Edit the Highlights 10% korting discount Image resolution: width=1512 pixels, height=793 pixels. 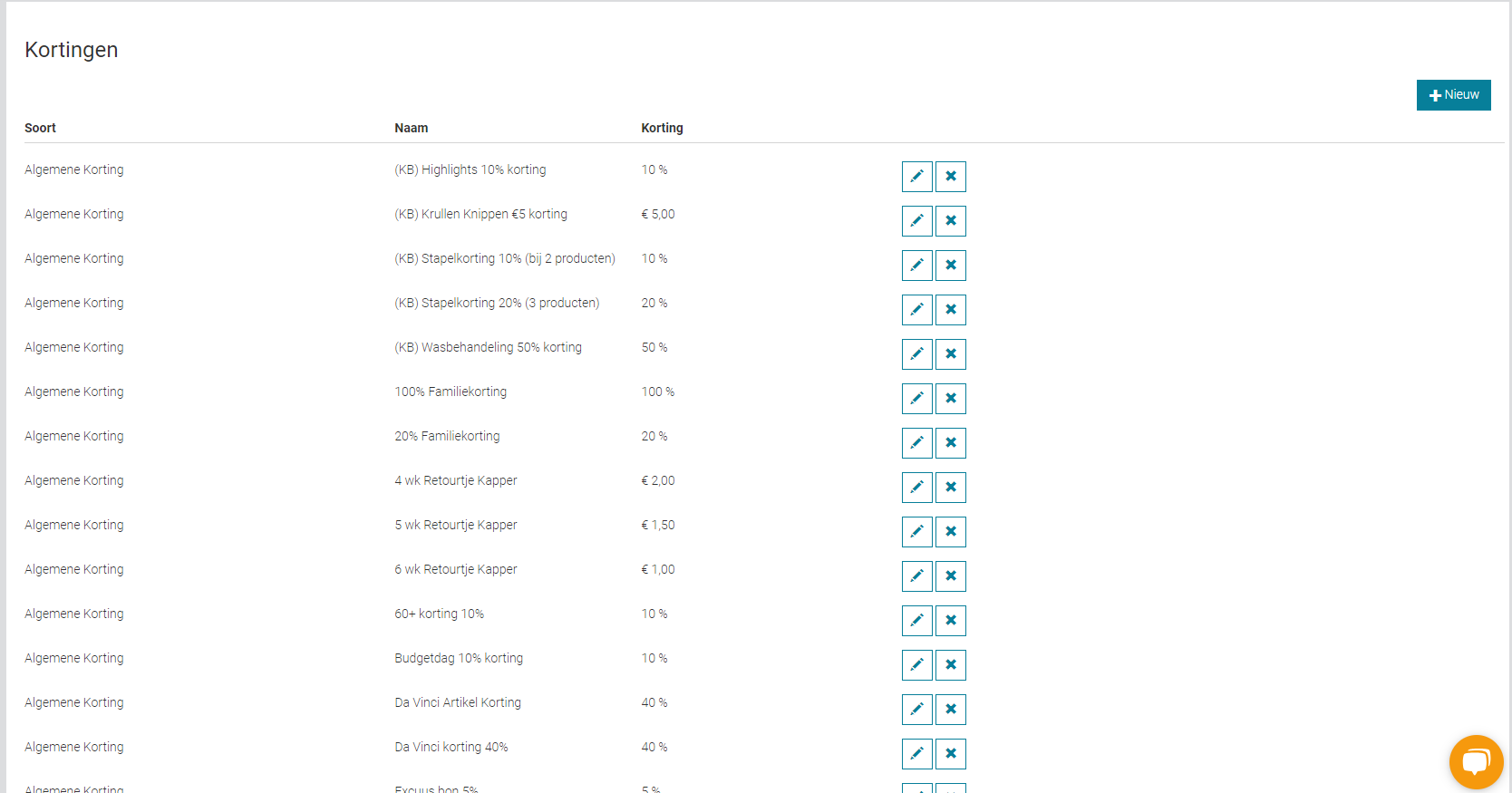click(916, 177)
